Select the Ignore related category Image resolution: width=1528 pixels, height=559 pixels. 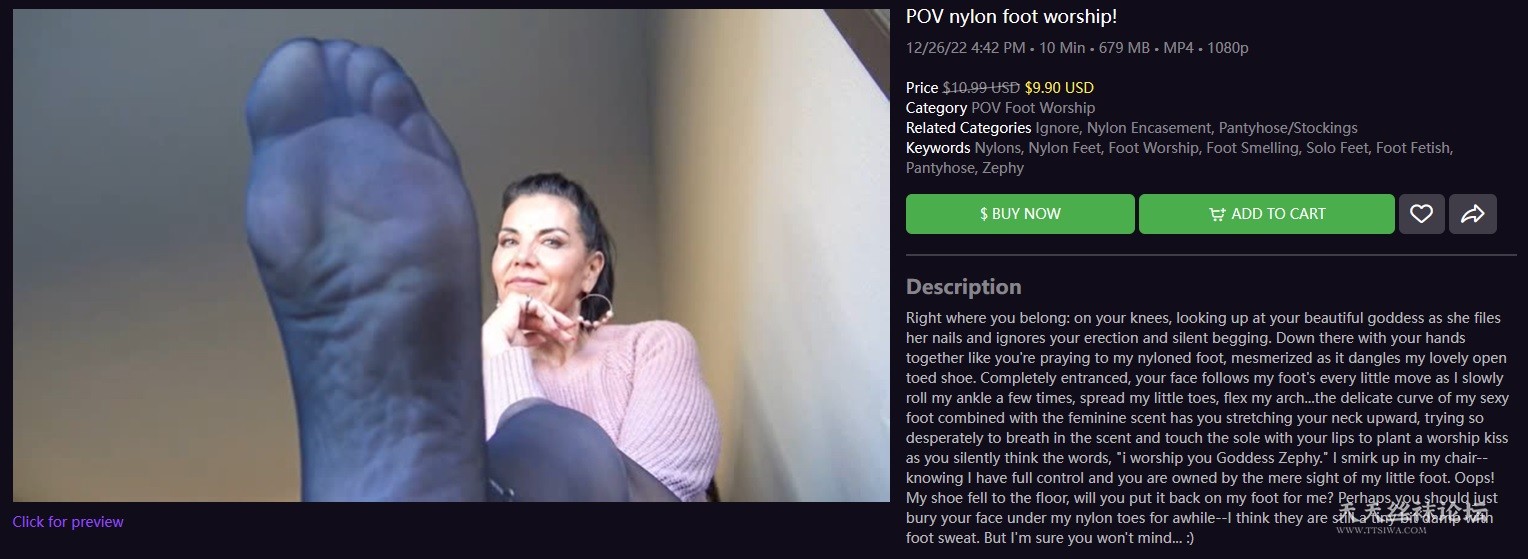pos(1057,128)
